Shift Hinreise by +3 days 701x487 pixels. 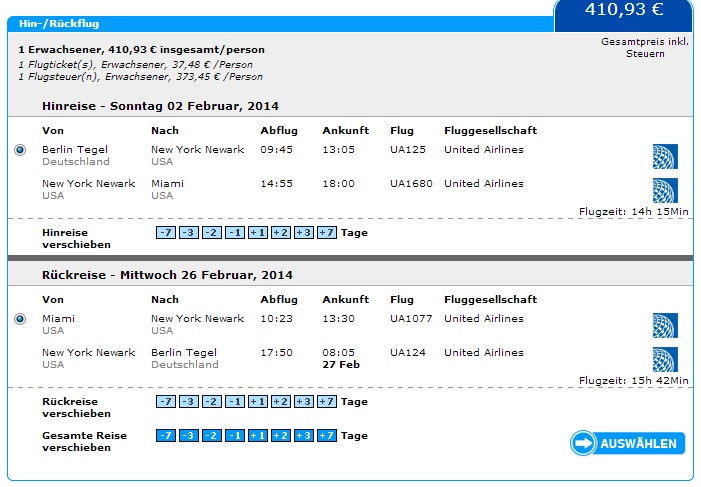tap(304, 233)
